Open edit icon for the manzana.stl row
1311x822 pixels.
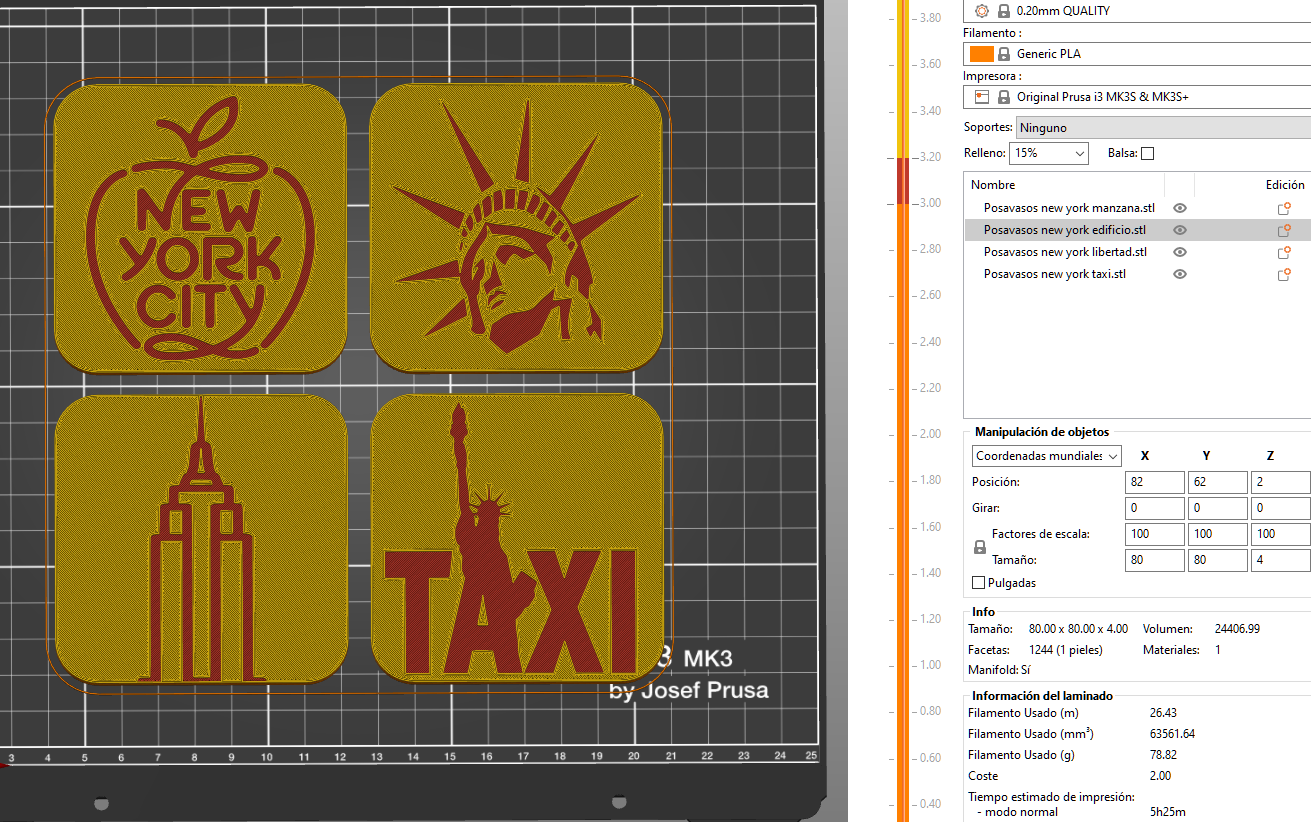tap(1284, 208)
